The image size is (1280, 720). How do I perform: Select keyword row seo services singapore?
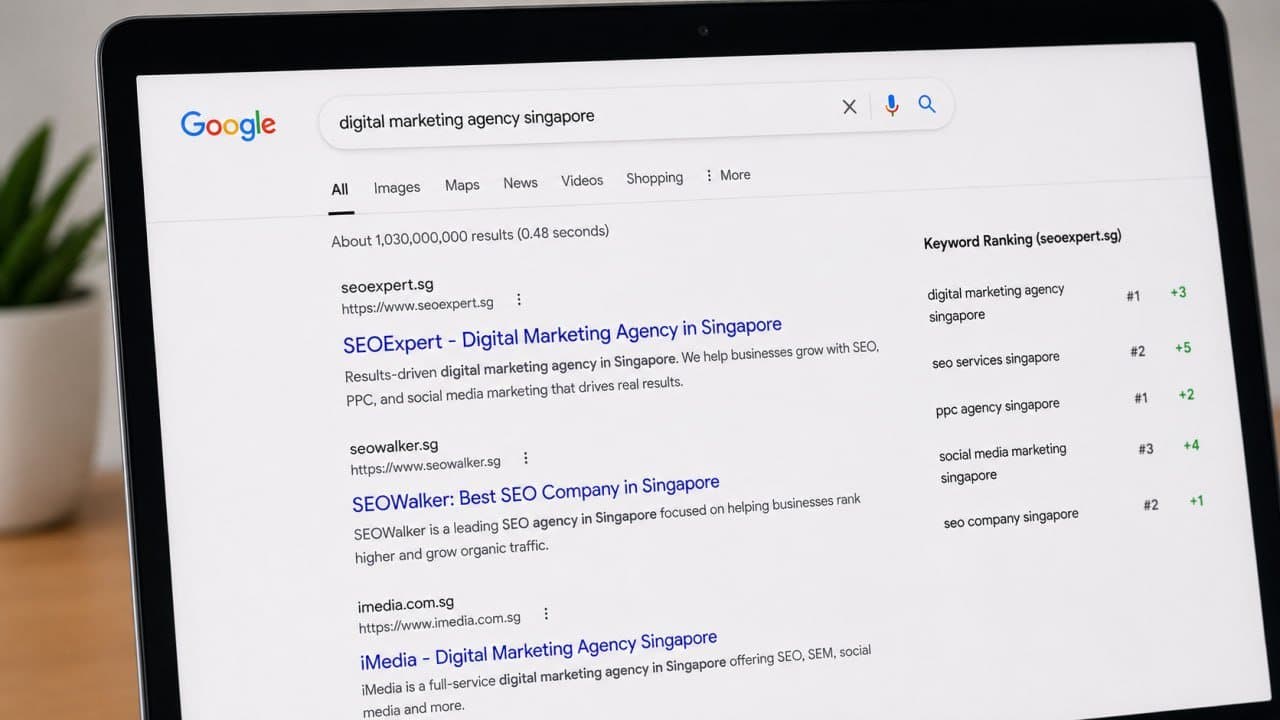click(x=1063, y=355)
